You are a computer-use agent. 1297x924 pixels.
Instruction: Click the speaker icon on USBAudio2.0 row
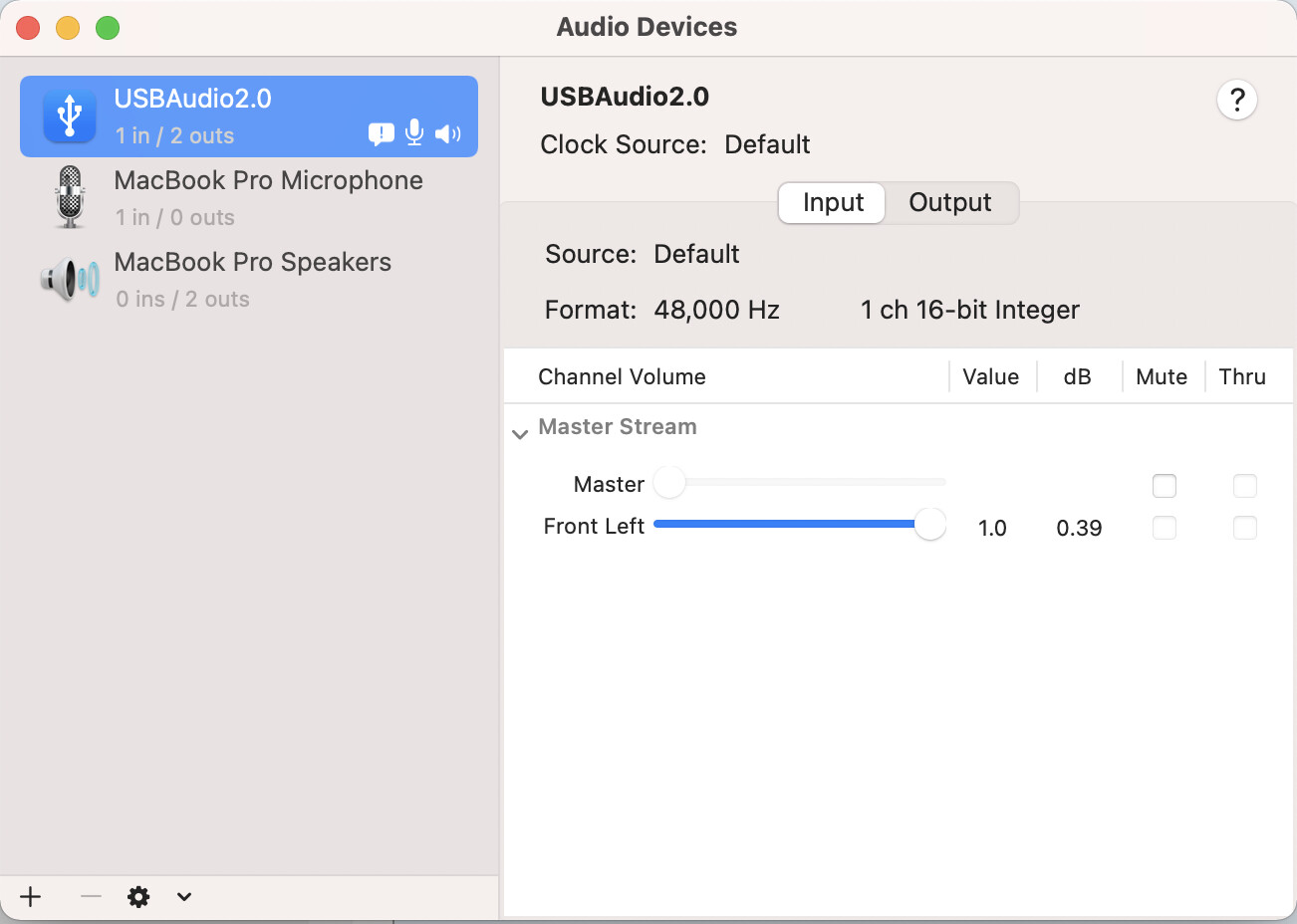pyautogui.click(x=447, y=132)
